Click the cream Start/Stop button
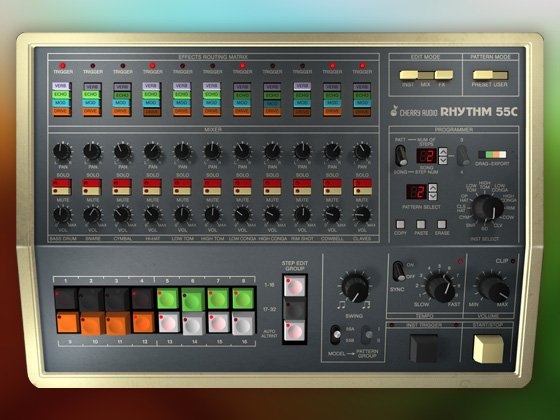The image size is (560, 420). pos(488,348)
